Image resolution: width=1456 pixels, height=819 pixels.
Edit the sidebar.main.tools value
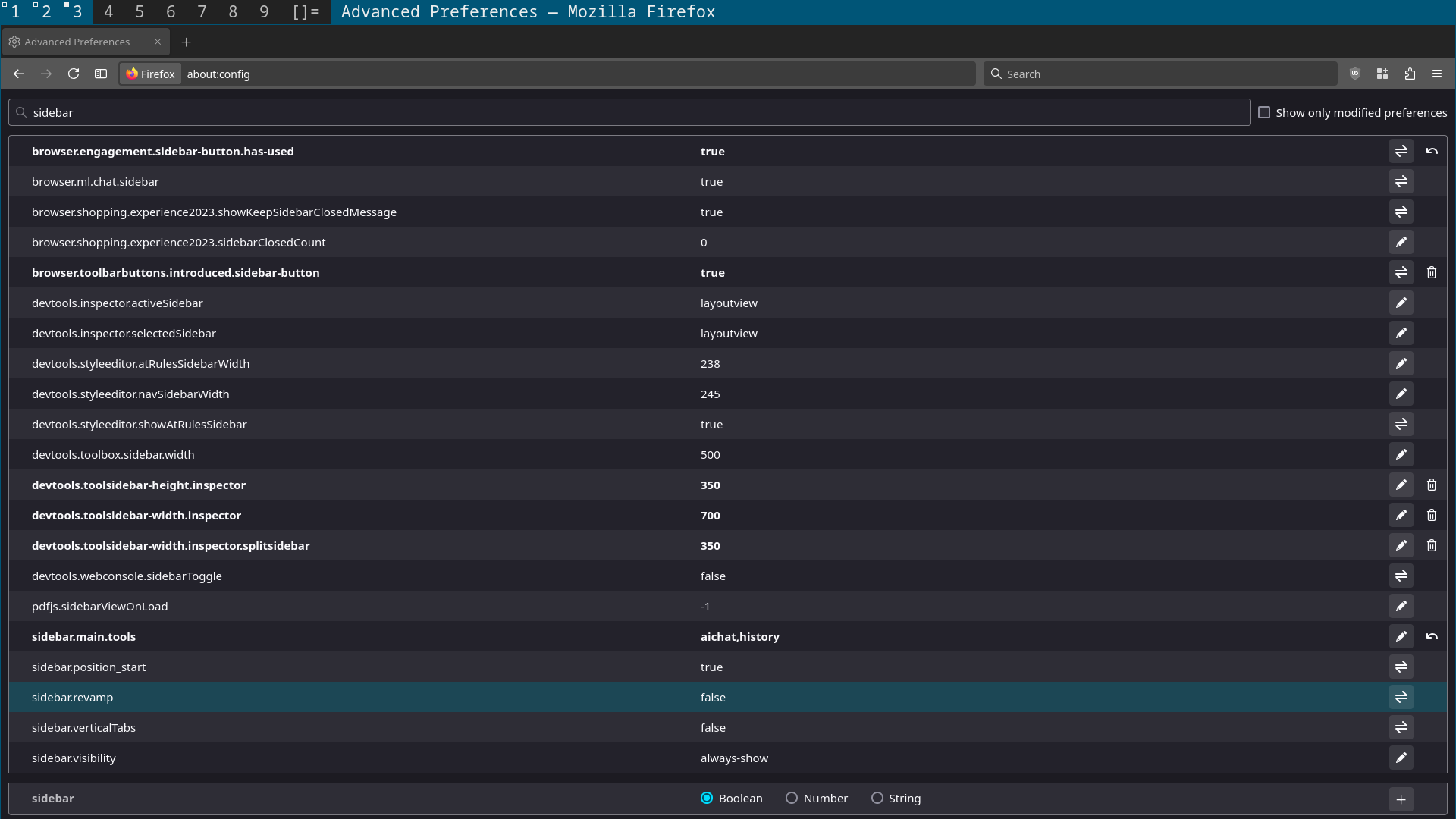pyautogui.click(x=1401, y=636)
